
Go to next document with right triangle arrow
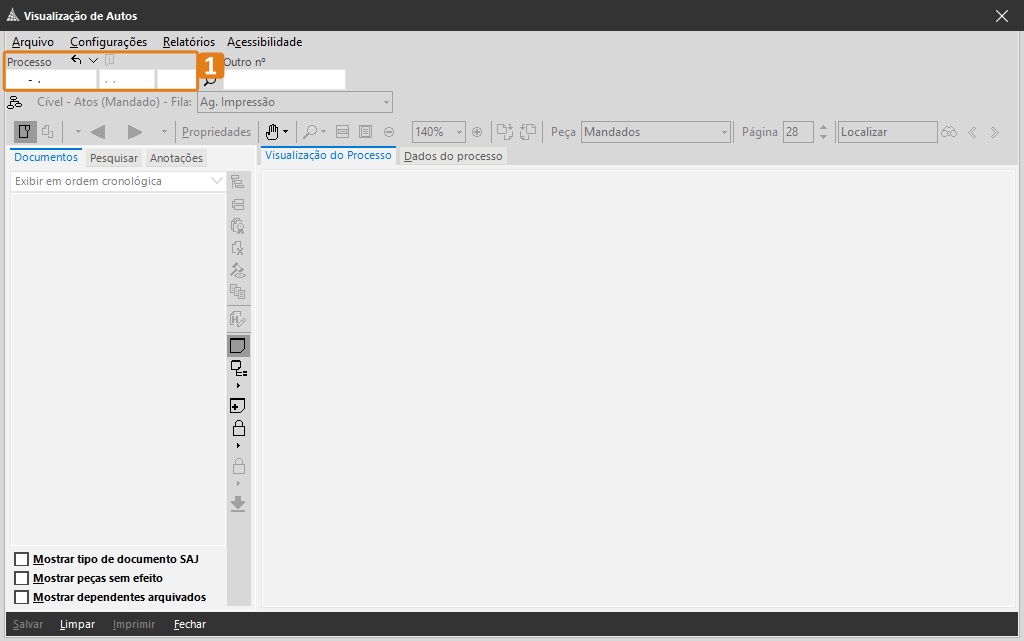pos(135,132)
